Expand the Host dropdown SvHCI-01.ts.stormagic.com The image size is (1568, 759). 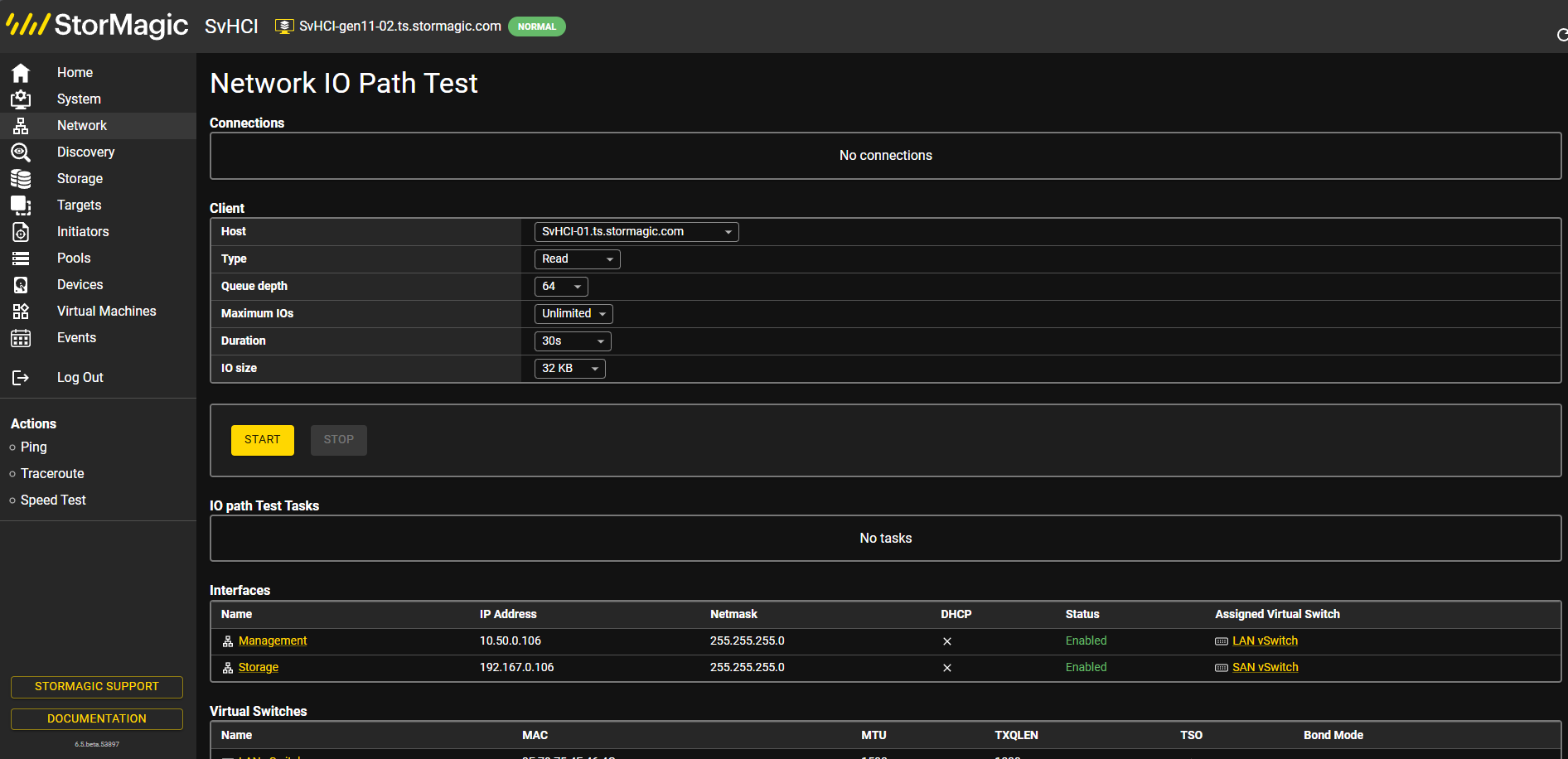pyautogui.click(x=636, y=232)
